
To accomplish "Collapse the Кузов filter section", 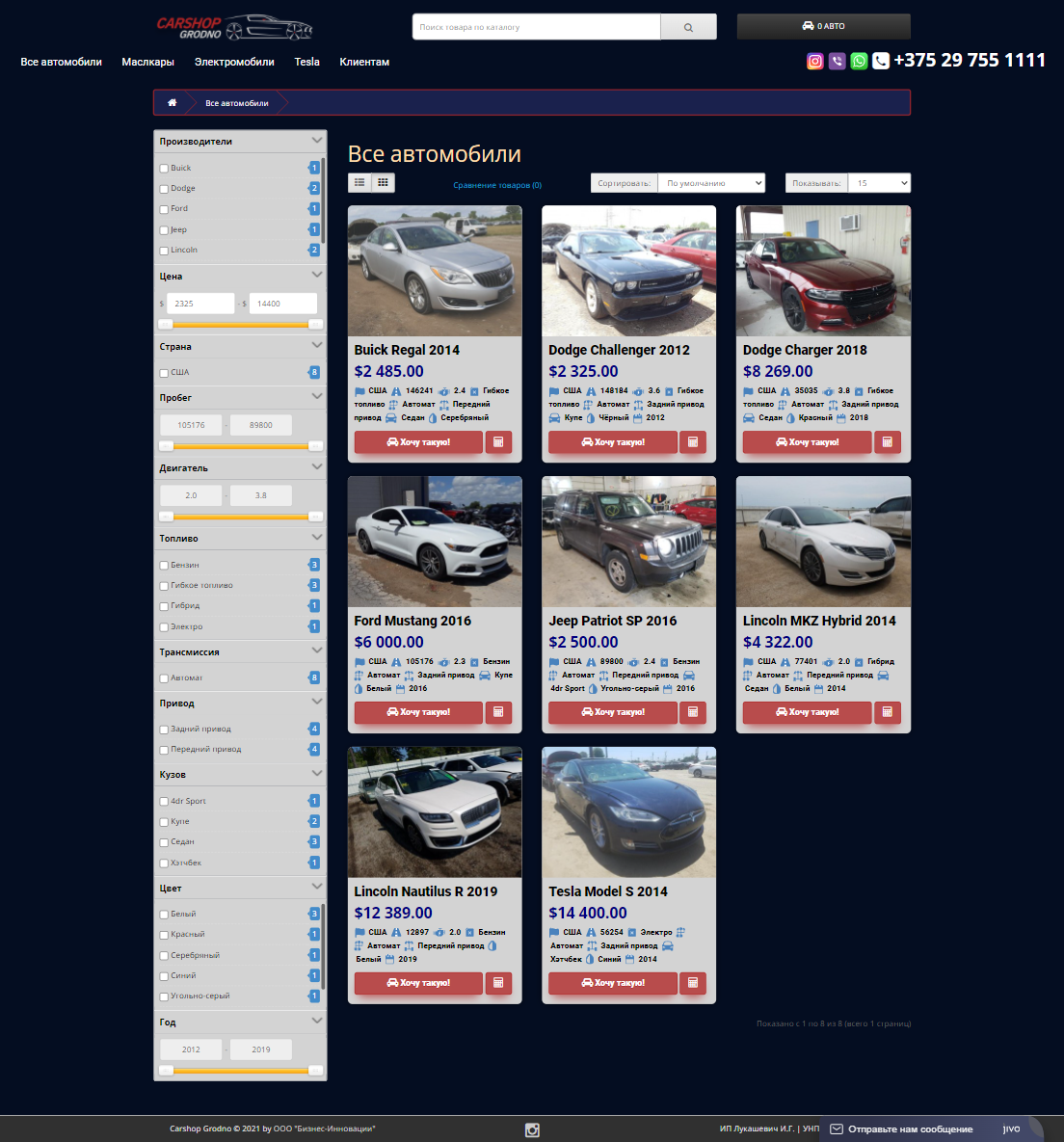I will (317, 773).
